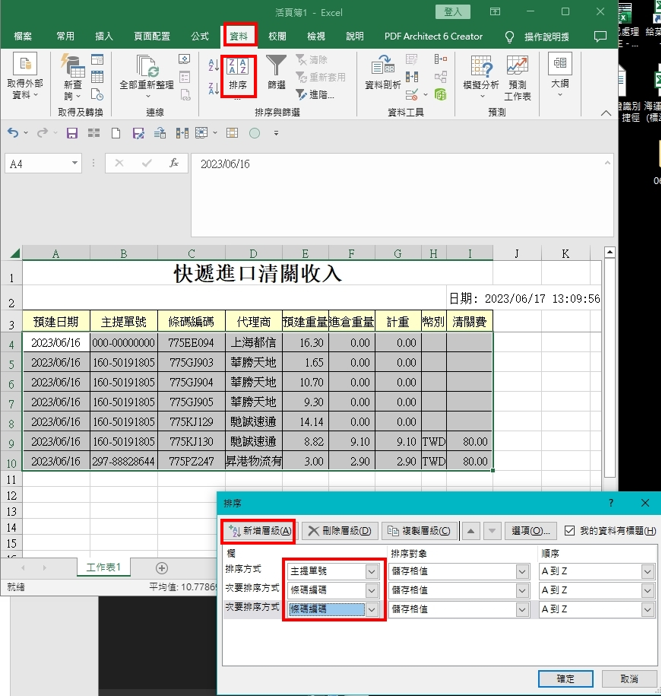Click the save icon in quick access toolbar
661x696 pixels.
pos(72,133)
